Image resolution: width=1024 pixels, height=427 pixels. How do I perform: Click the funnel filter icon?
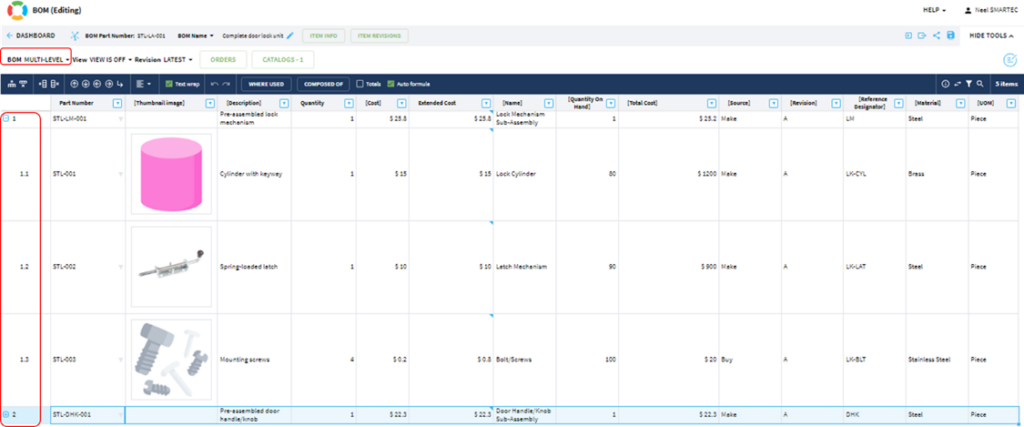(969, 84)
